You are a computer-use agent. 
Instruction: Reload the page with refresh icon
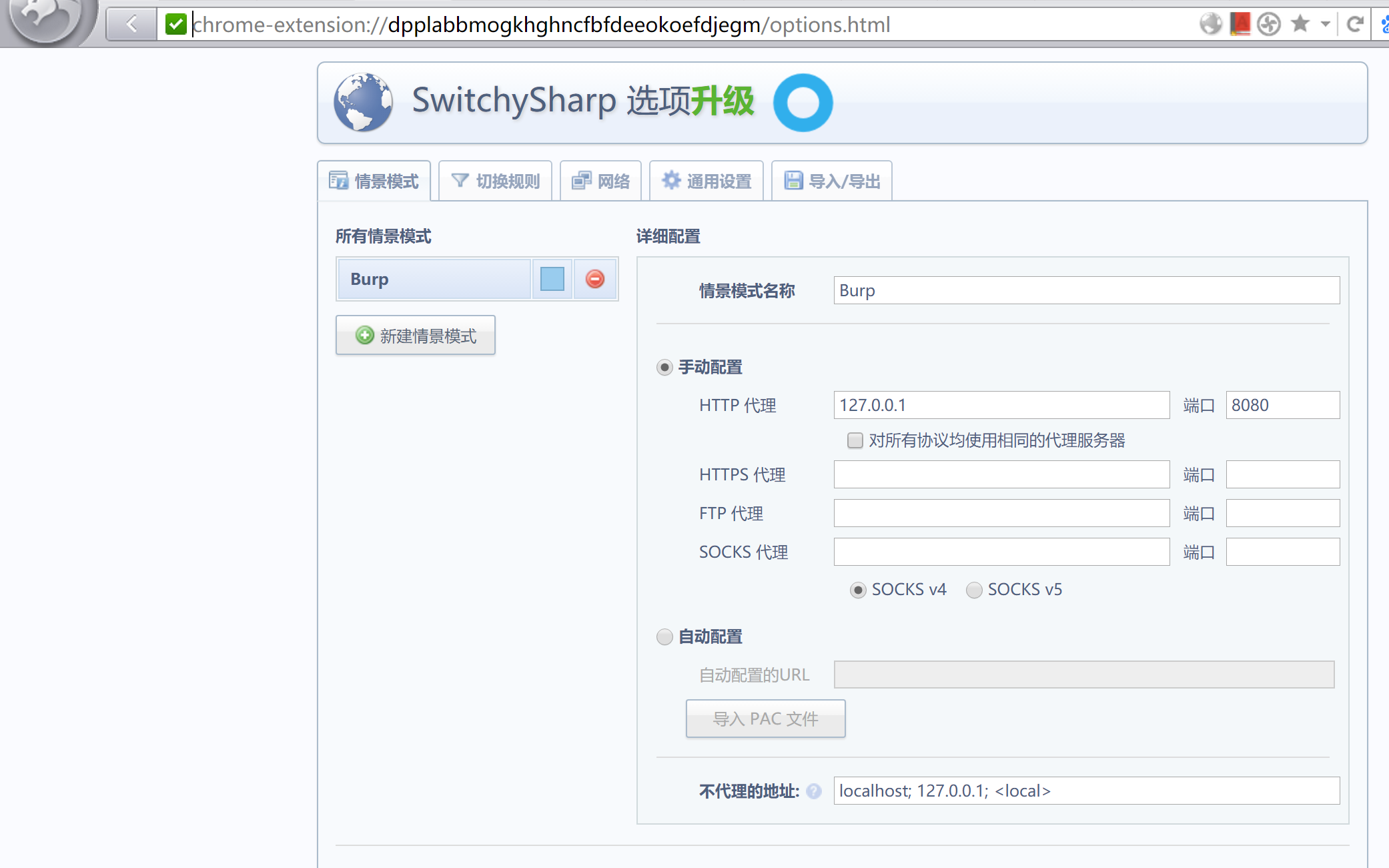click(1355, 24)
